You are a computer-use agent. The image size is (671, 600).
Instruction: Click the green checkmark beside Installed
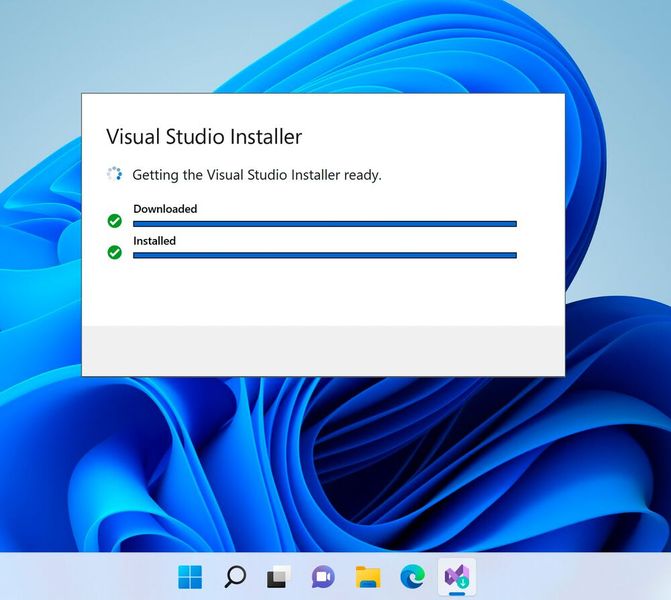click(115, 252)
